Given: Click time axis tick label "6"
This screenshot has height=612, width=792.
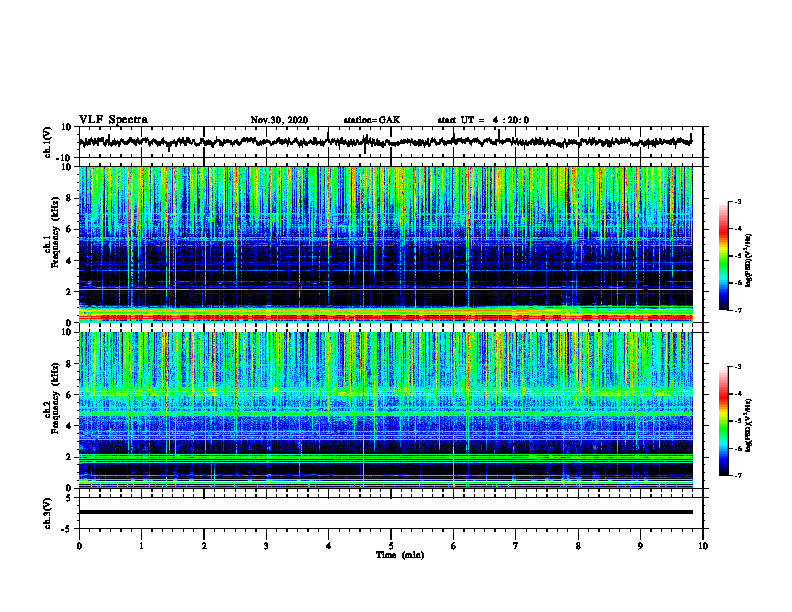Looking at the screenshot, I should coord(454,546).
